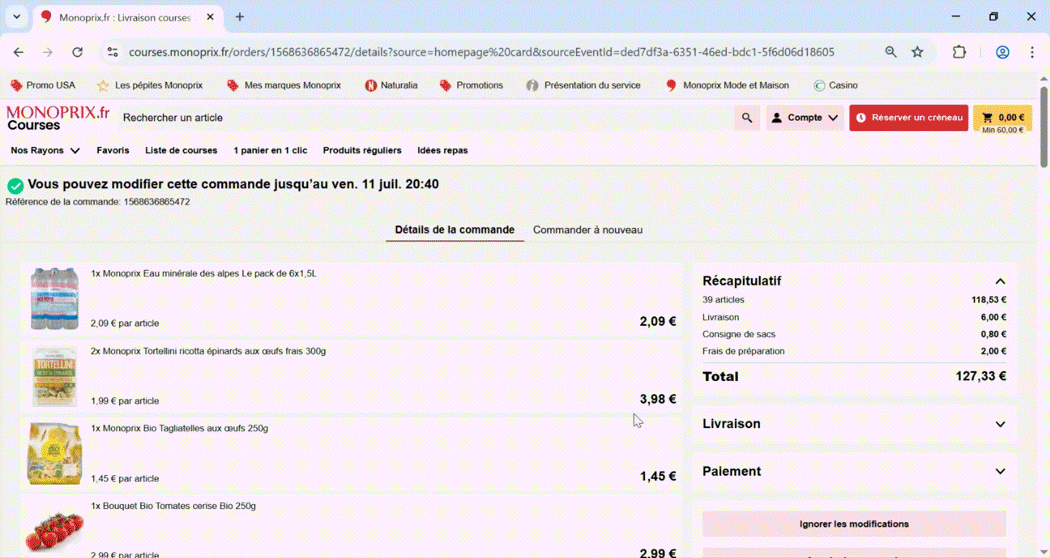1050x558 pixels.
Task: Open the Nos Rayons dropdown menu
Action: point(45,150)
